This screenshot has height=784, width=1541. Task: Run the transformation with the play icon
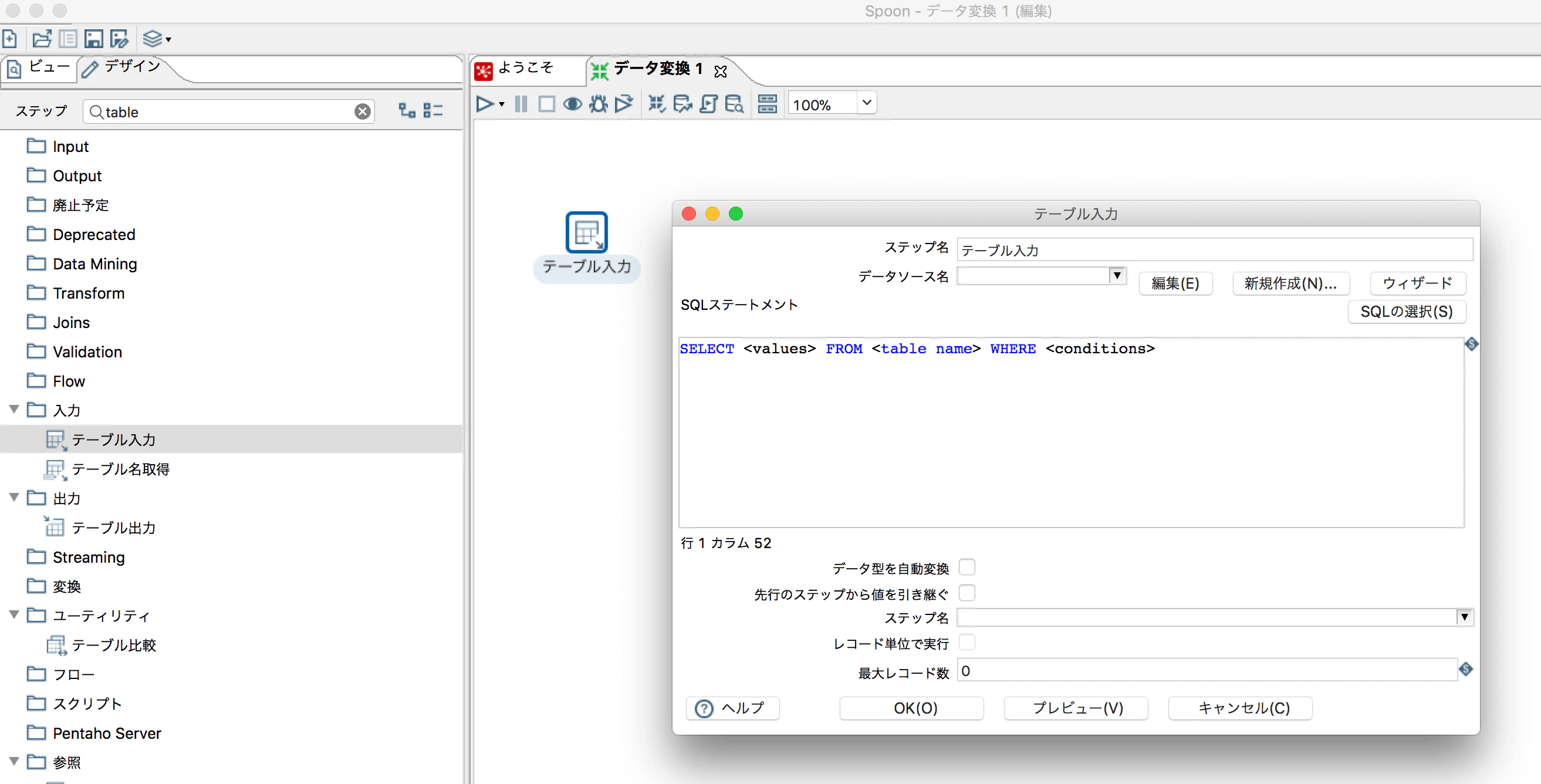(x=485, y=104)
